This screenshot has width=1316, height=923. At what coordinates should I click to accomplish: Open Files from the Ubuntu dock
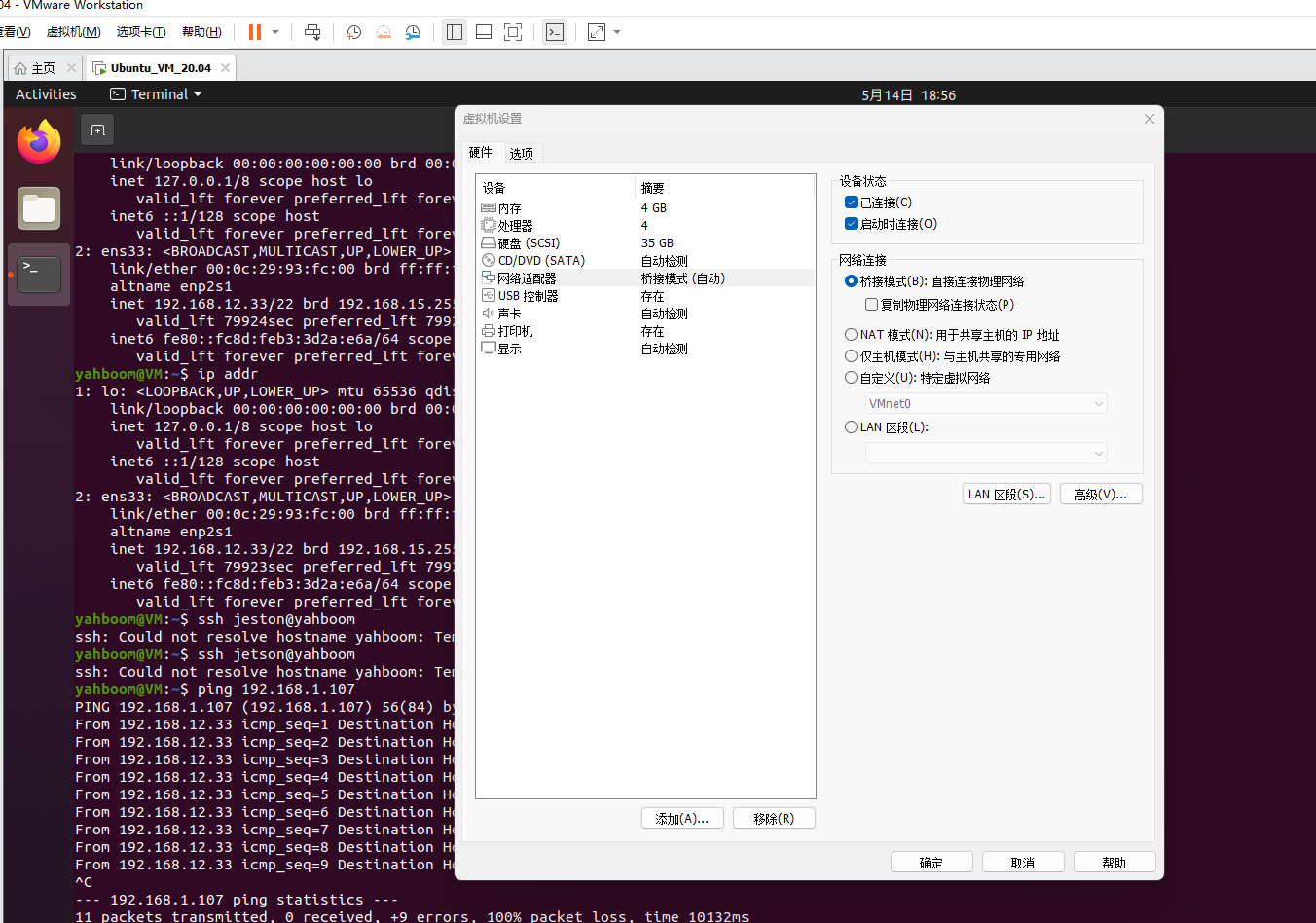click(x=39, y=207)
